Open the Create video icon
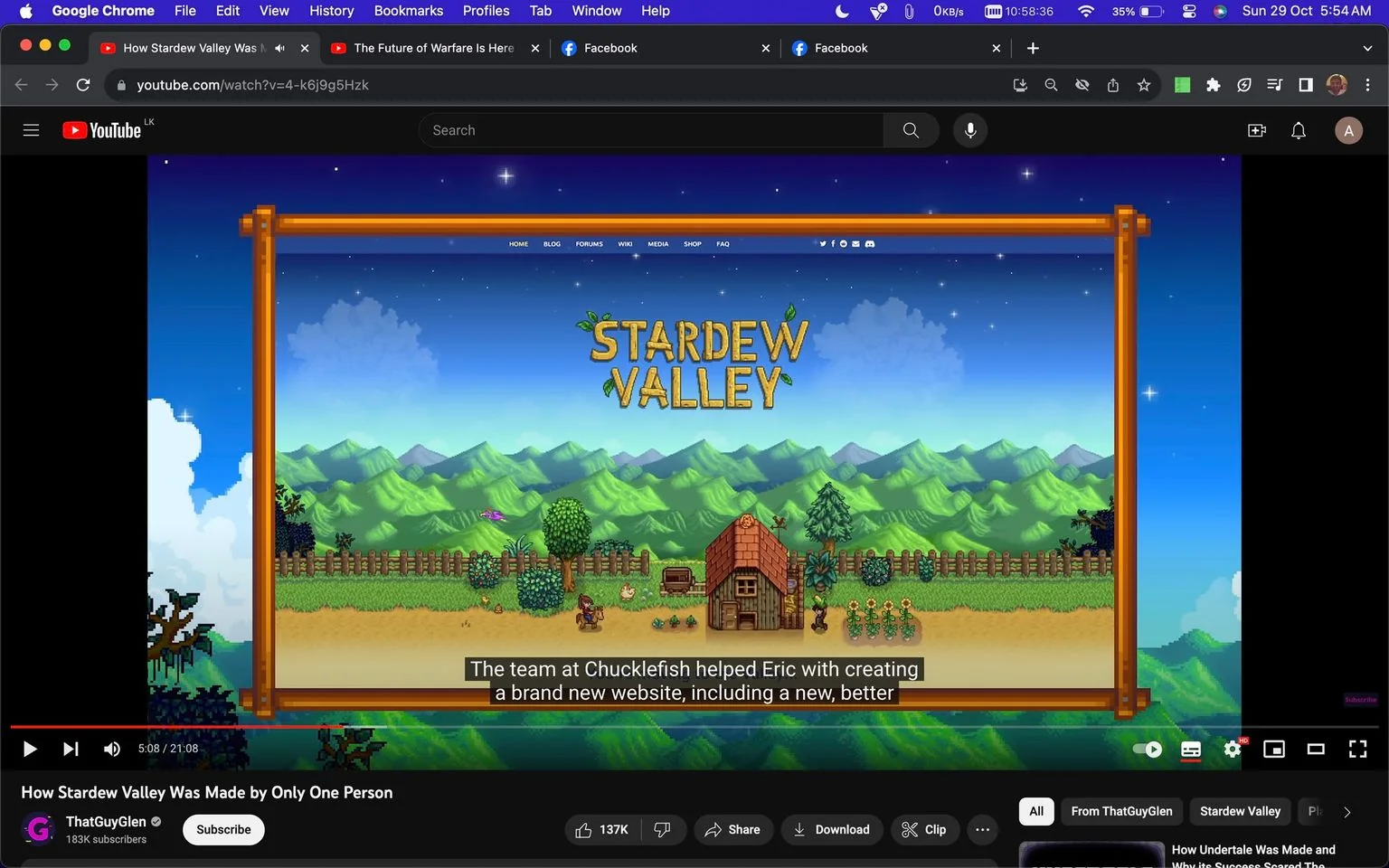 1257,130
